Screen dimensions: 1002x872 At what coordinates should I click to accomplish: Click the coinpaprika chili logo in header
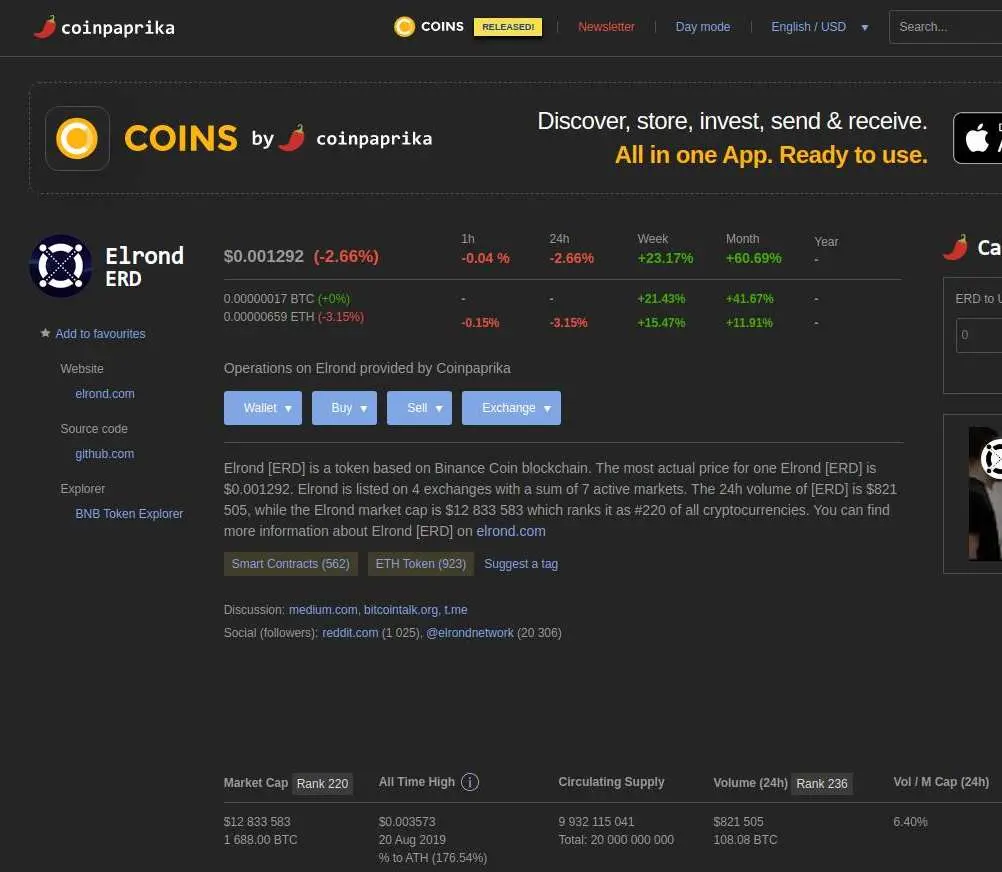[45, 27]
